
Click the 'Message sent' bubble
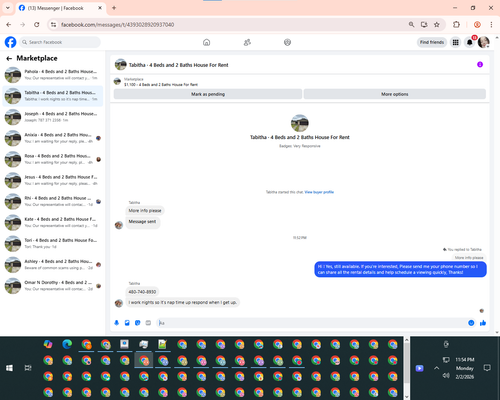click(143, 222)
